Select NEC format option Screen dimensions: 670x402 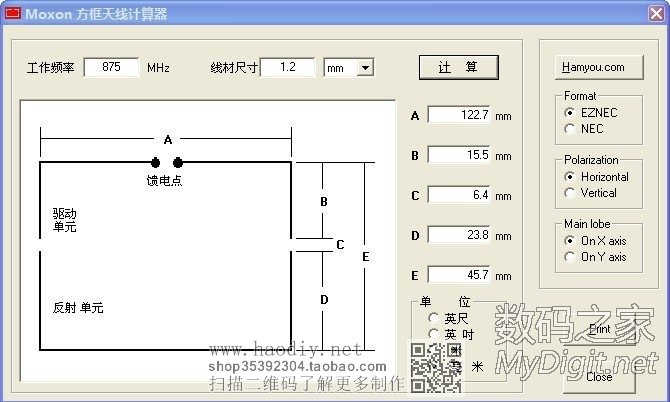[570, 128]
